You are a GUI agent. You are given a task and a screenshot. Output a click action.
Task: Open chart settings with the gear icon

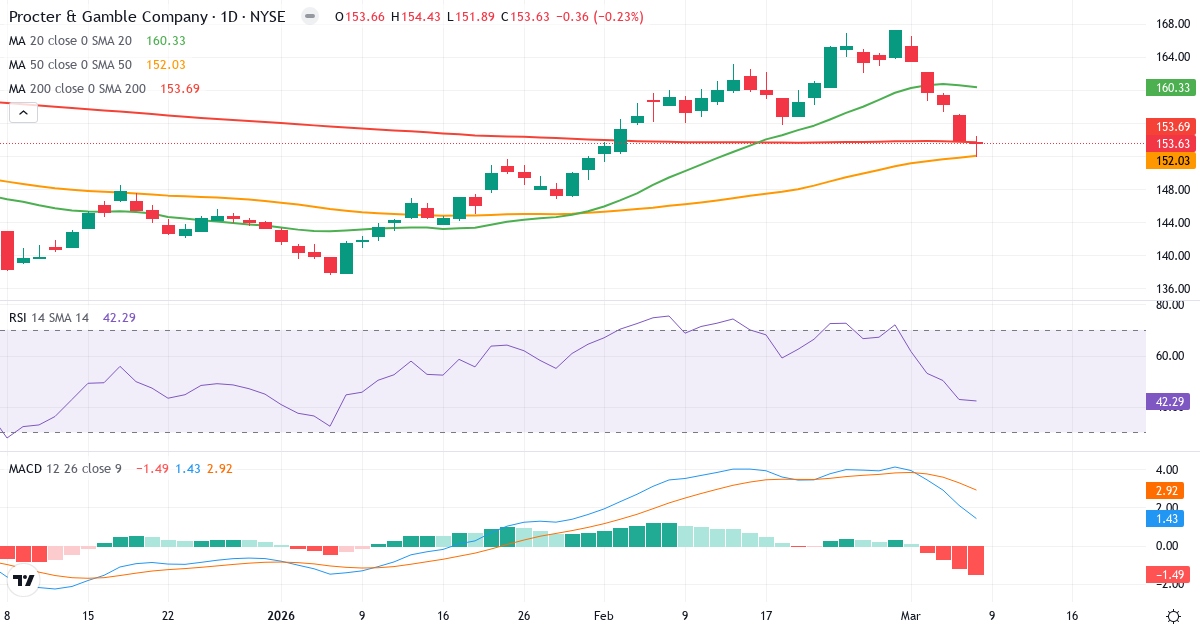click(1174, 618)
